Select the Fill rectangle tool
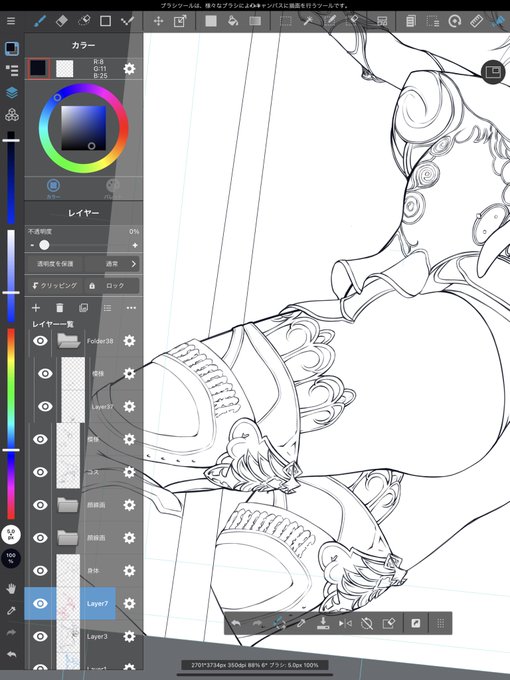510x680 pixels. pos(211,21)
